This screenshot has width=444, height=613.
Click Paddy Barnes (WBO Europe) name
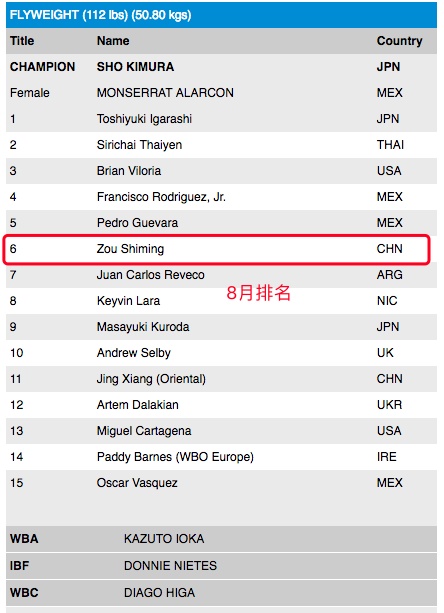click(175, 457)
